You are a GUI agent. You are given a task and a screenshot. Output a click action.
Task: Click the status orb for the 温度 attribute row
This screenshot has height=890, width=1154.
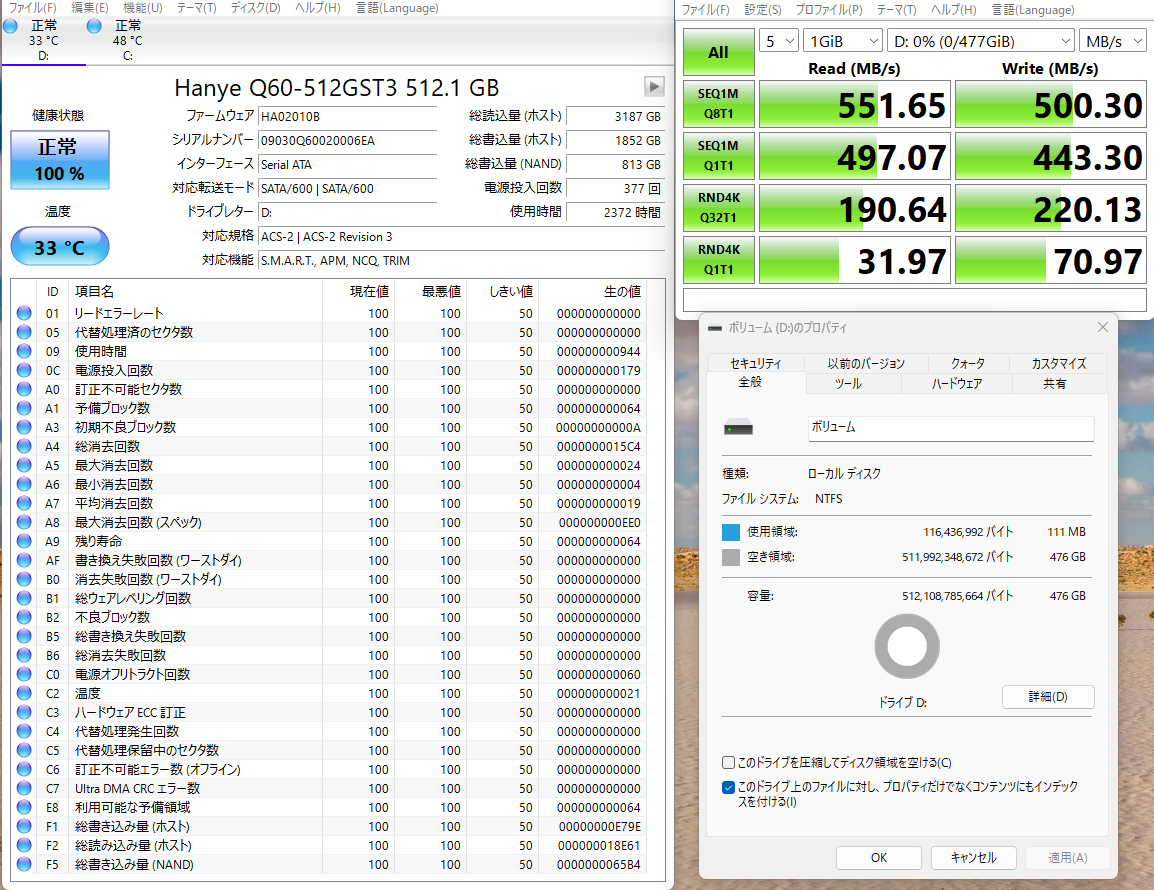tap(24, 693)
